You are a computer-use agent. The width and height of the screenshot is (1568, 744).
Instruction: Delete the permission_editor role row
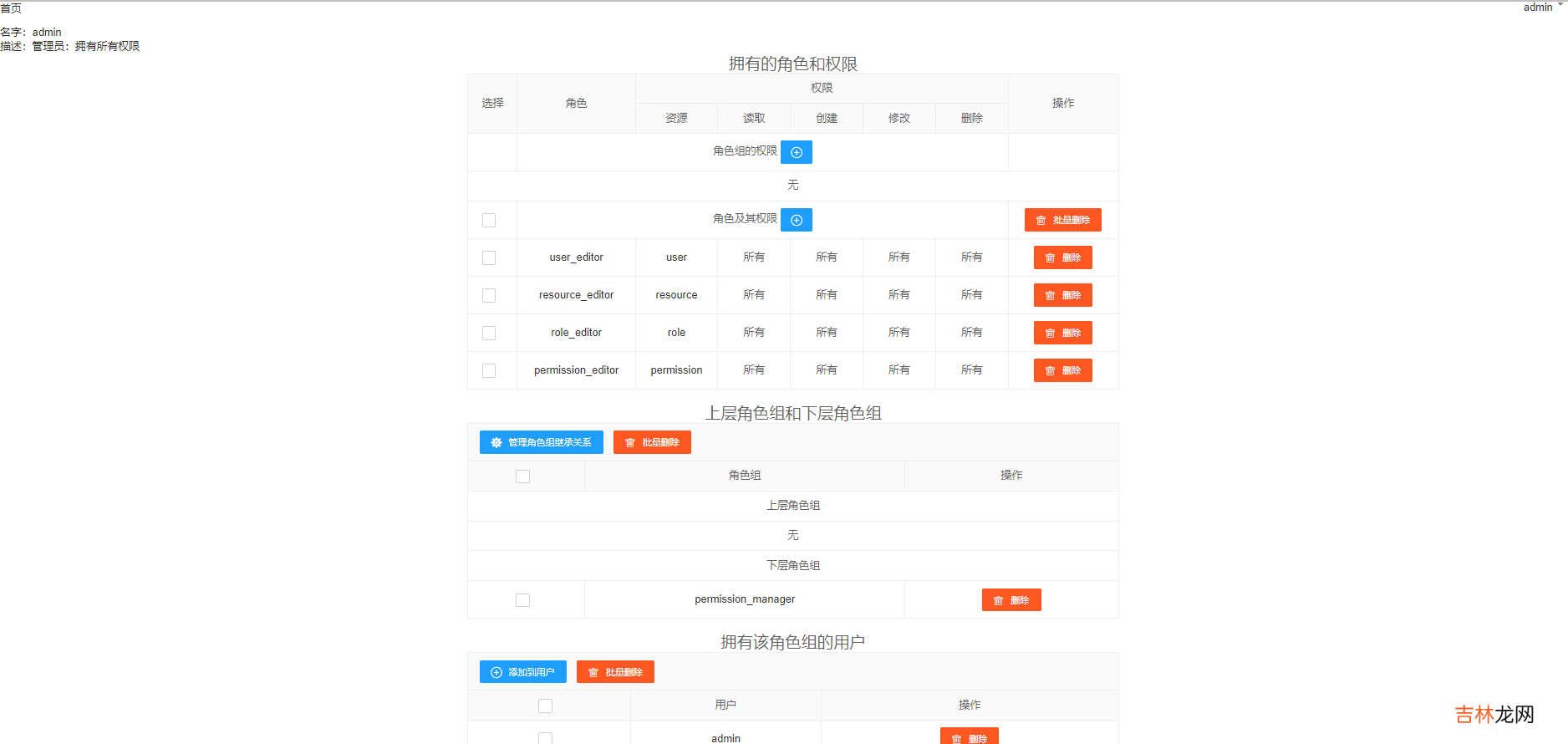point(1062,370)
